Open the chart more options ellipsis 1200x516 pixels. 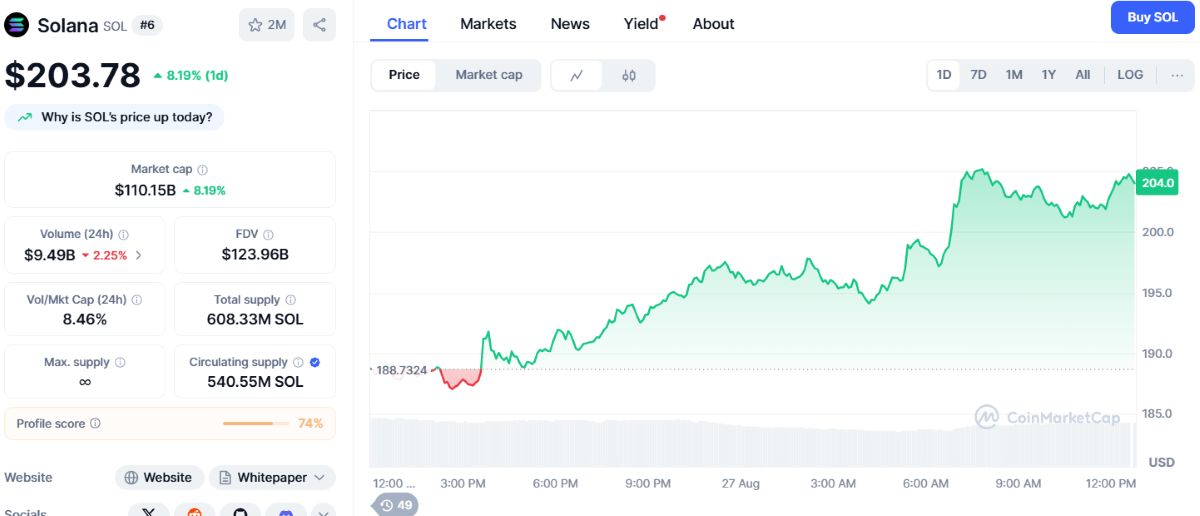coord(1176,75)
